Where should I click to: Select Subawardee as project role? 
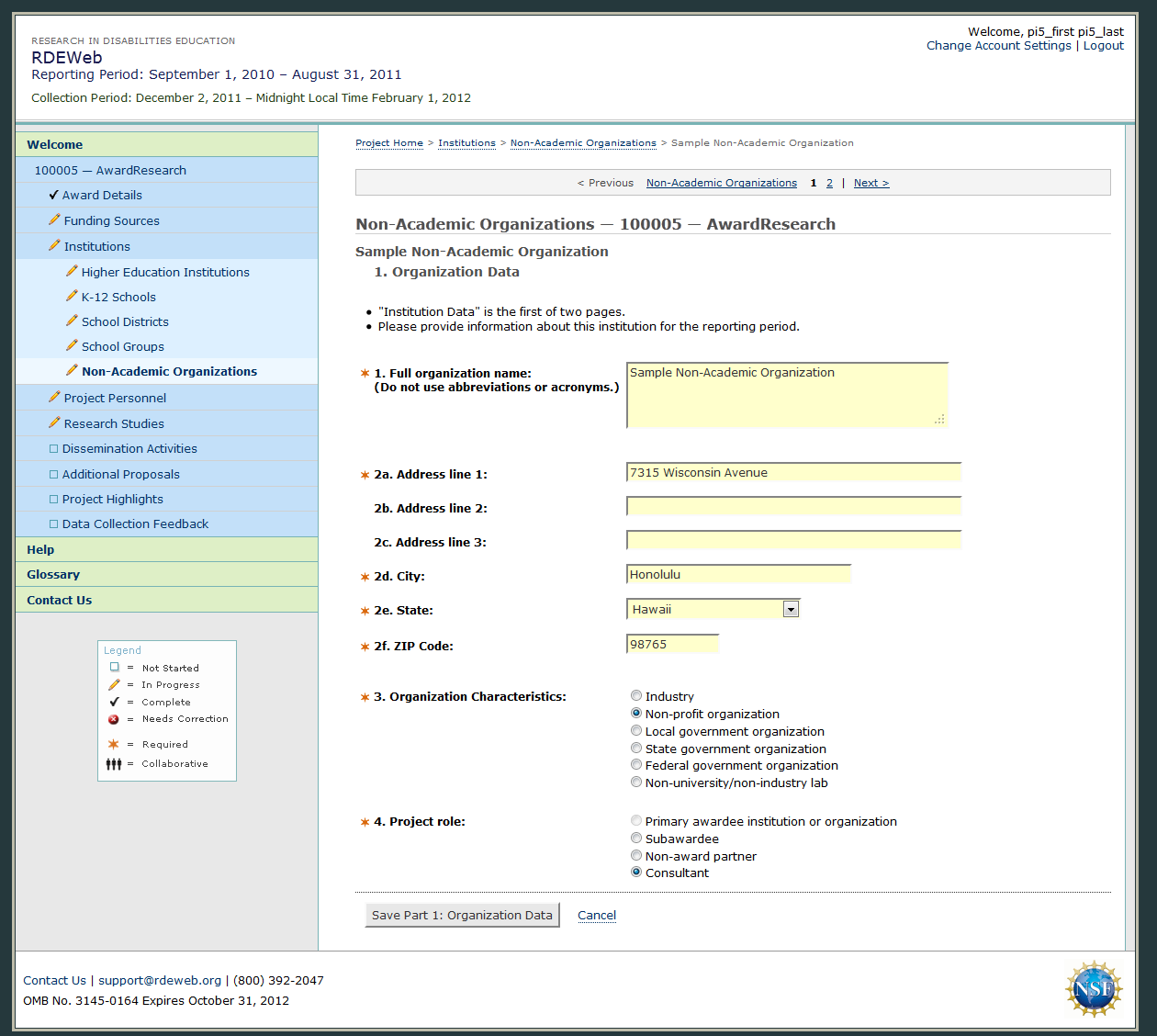[636, 839]
